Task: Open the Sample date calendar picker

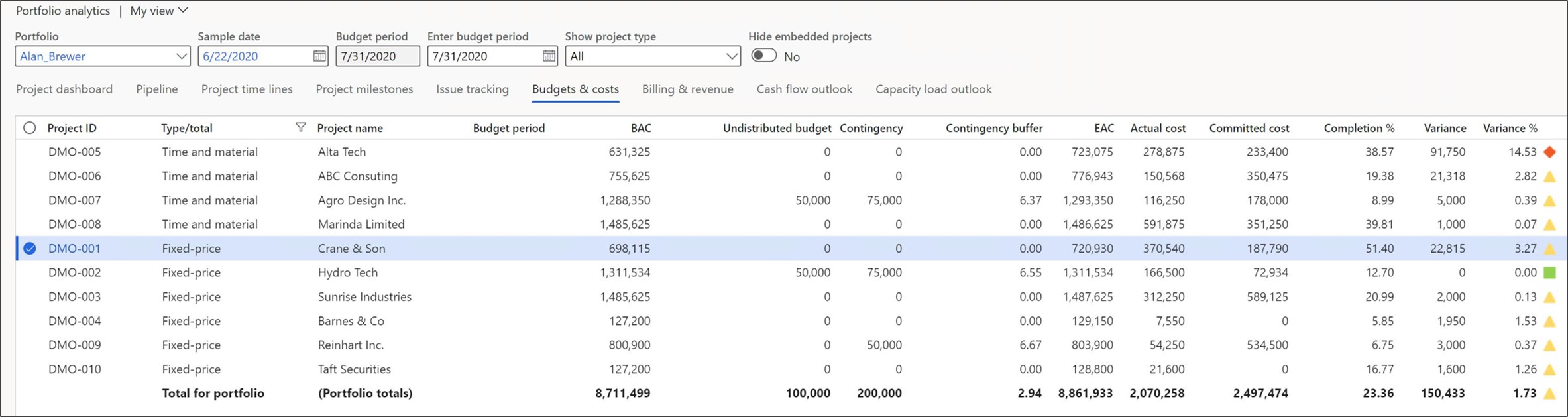Action: (x=319, y=56)
